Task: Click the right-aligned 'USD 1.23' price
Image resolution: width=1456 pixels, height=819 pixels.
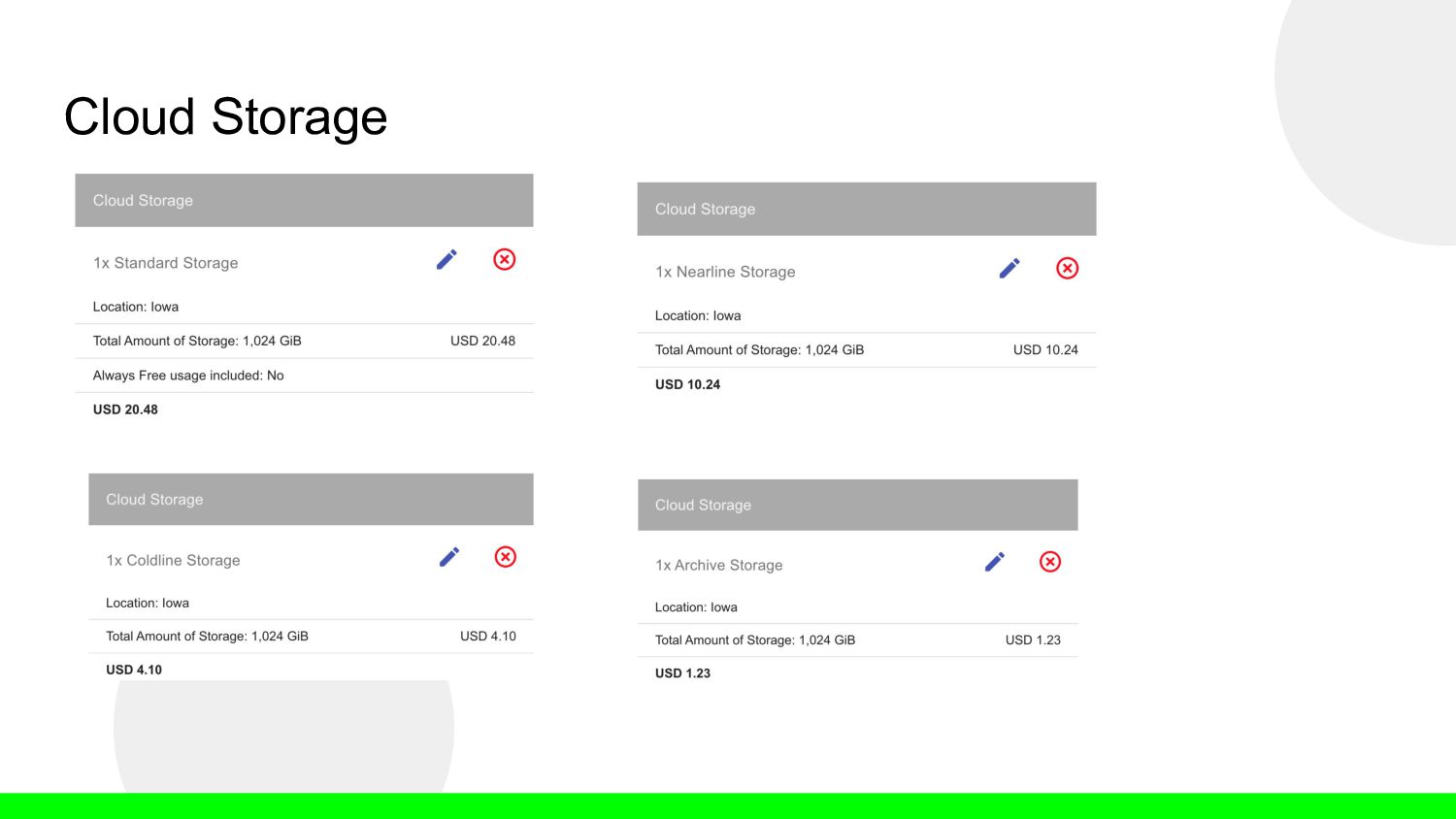Action: (x=1033, y=639)
